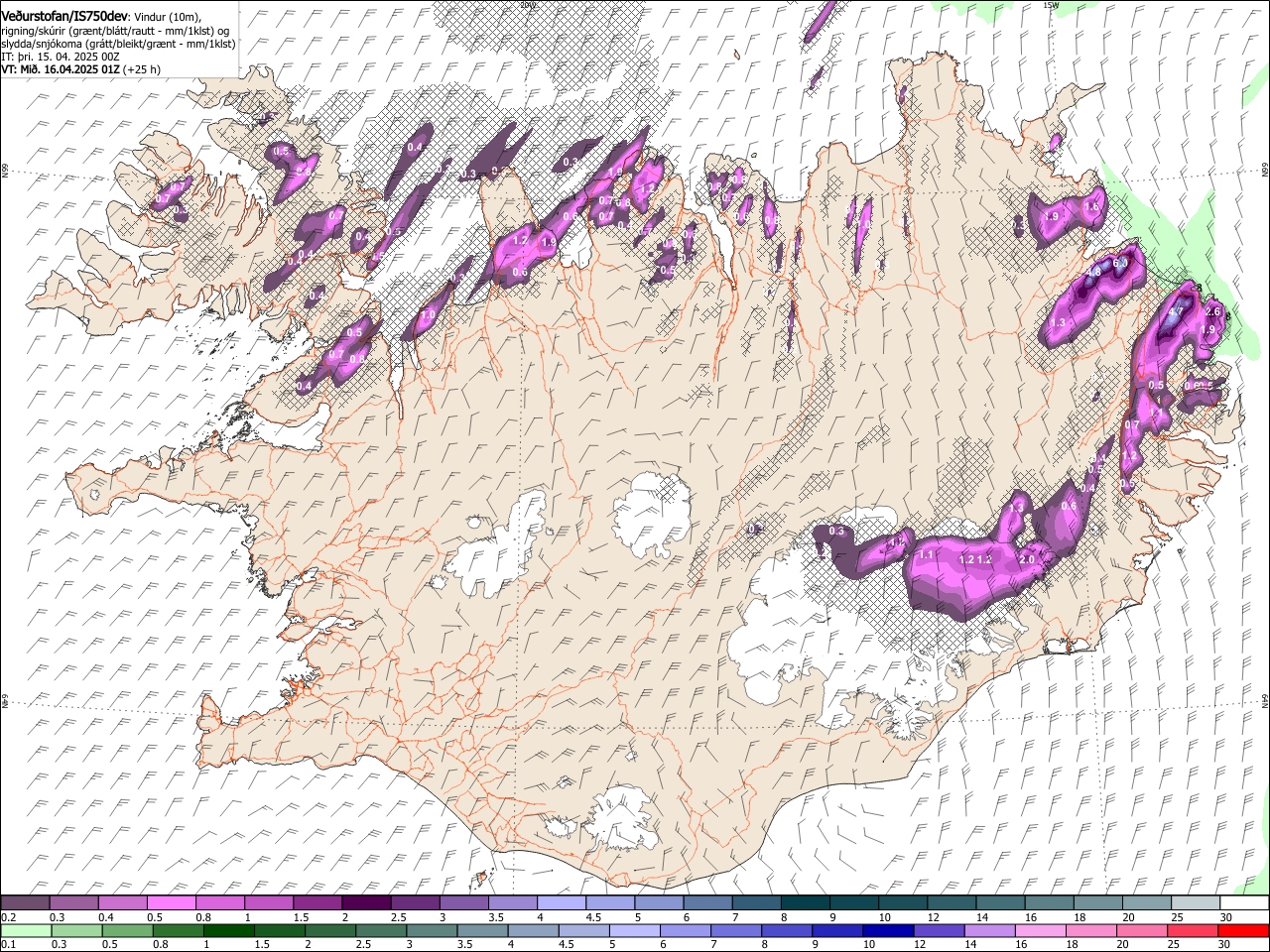Click the '6.0' precipitation value on the map
The height and width of the screenshot is (952, 1270).
[x=1120, y=263]
